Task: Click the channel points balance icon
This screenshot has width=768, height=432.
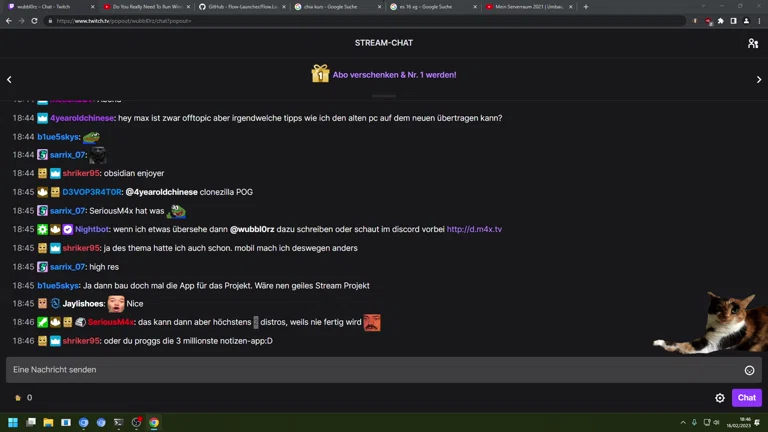Action: pyautogui.click(x=18, y=398)
